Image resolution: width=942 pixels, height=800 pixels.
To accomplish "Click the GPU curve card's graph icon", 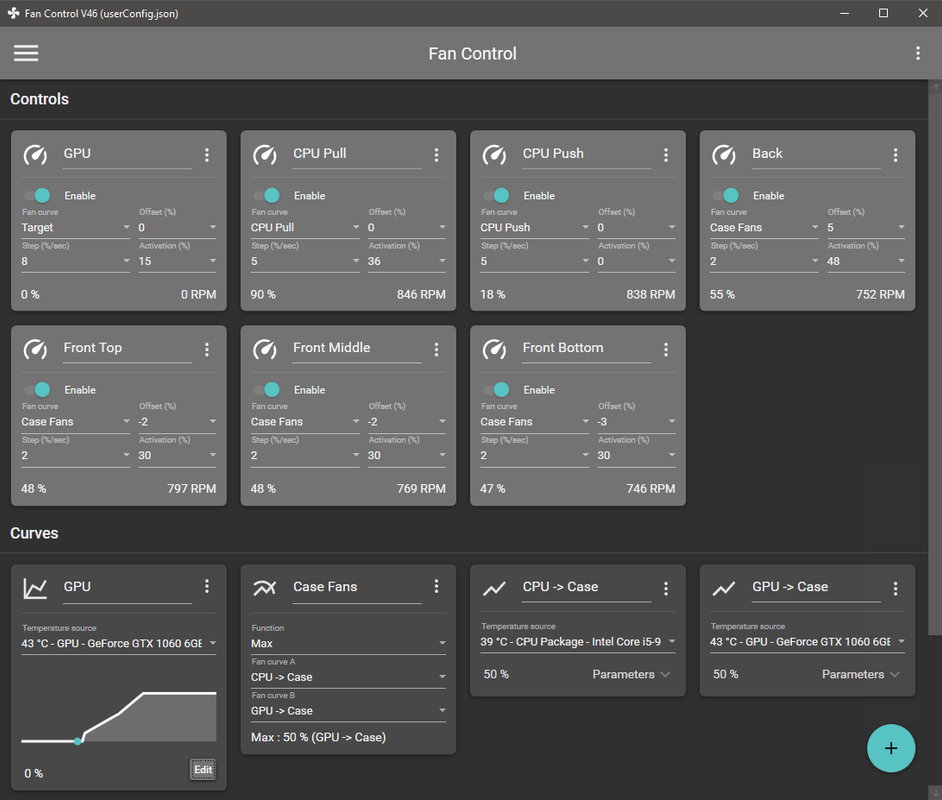I will coord(35,588).
